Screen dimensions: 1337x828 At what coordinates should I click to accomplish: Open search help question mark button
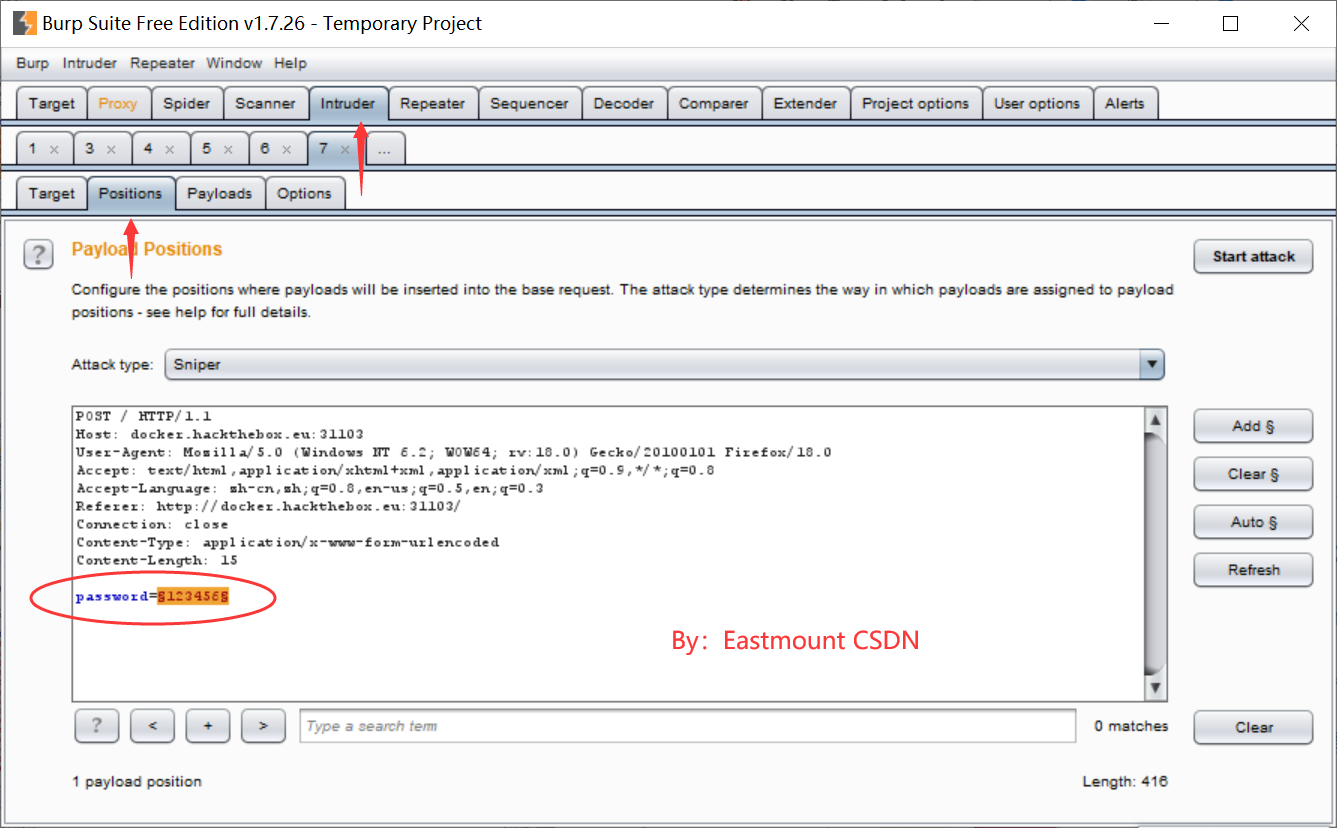click(x=97, y=726)
